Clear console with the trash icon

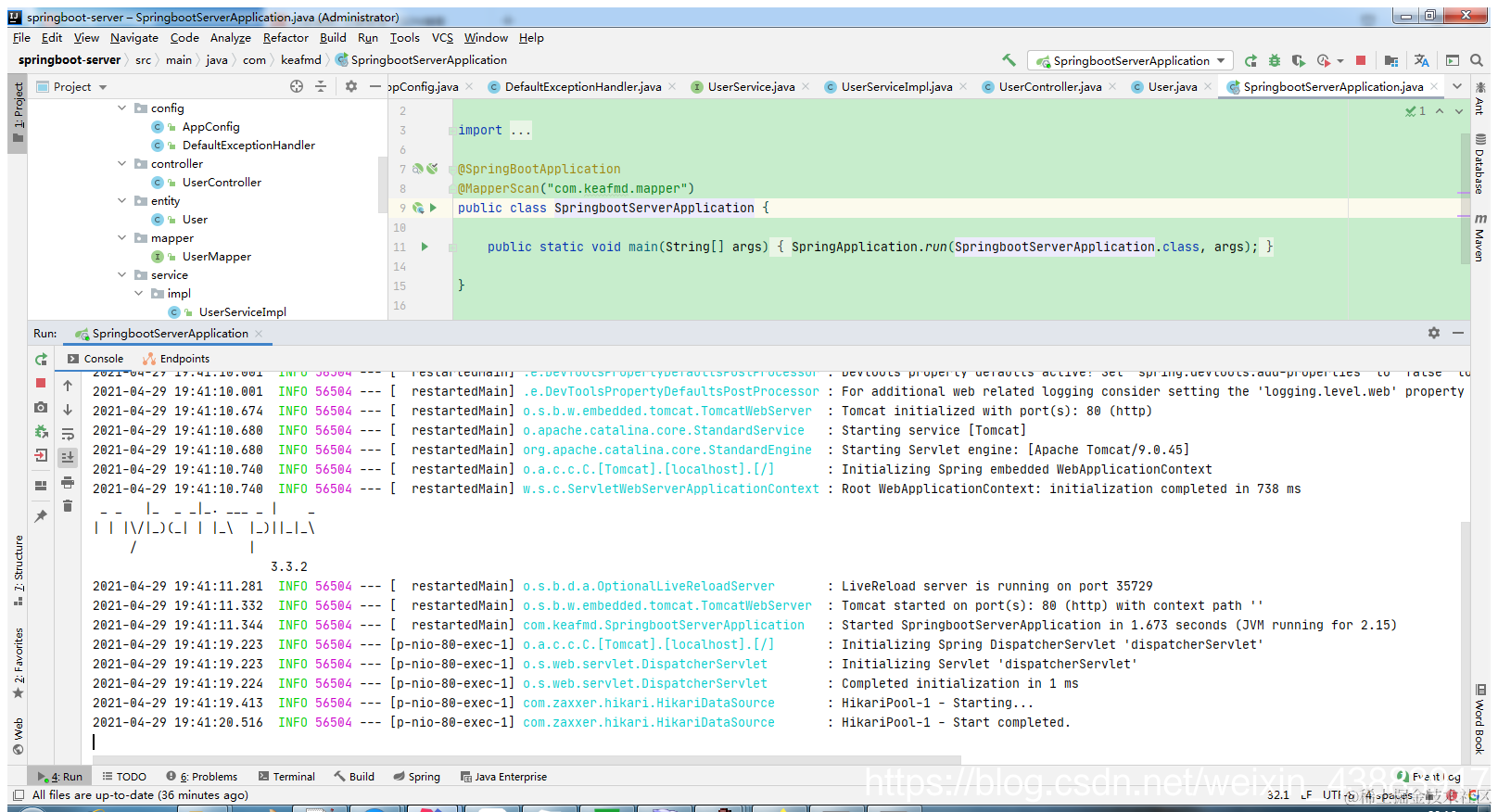click(68, 505)
